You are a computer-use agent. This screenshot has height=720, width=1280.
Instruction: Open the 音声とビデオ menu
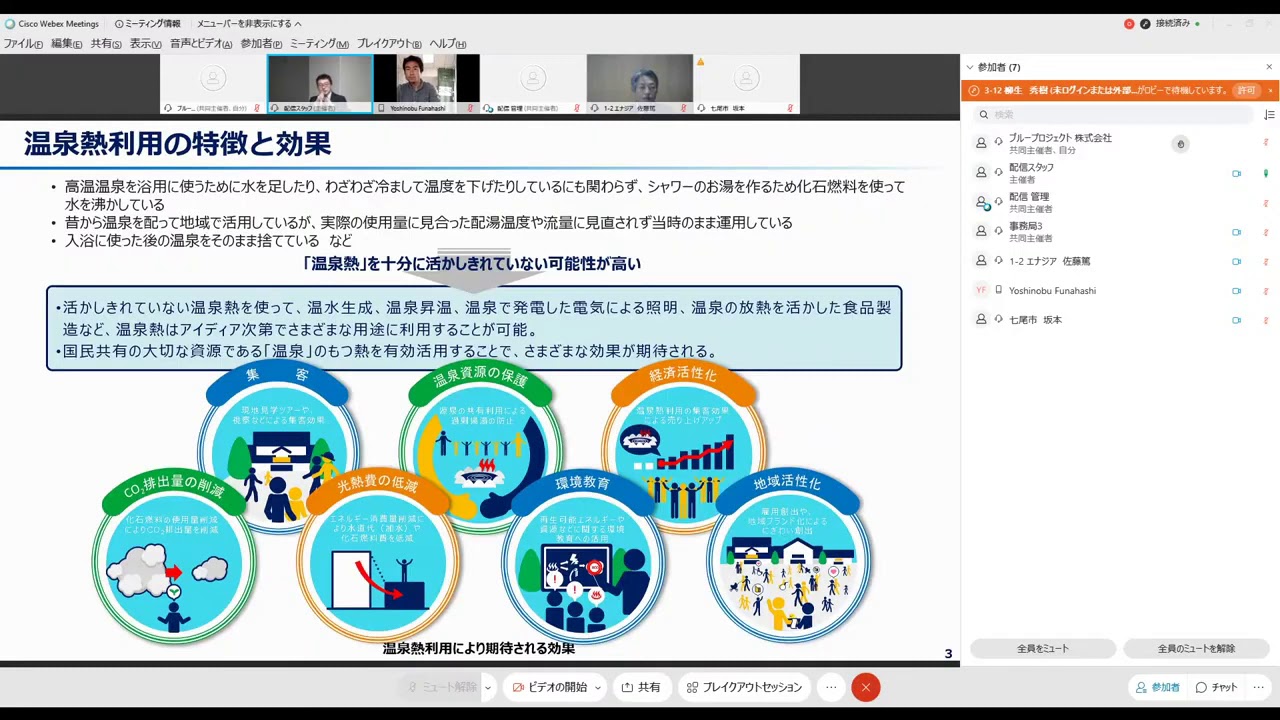tap(201, 44)
